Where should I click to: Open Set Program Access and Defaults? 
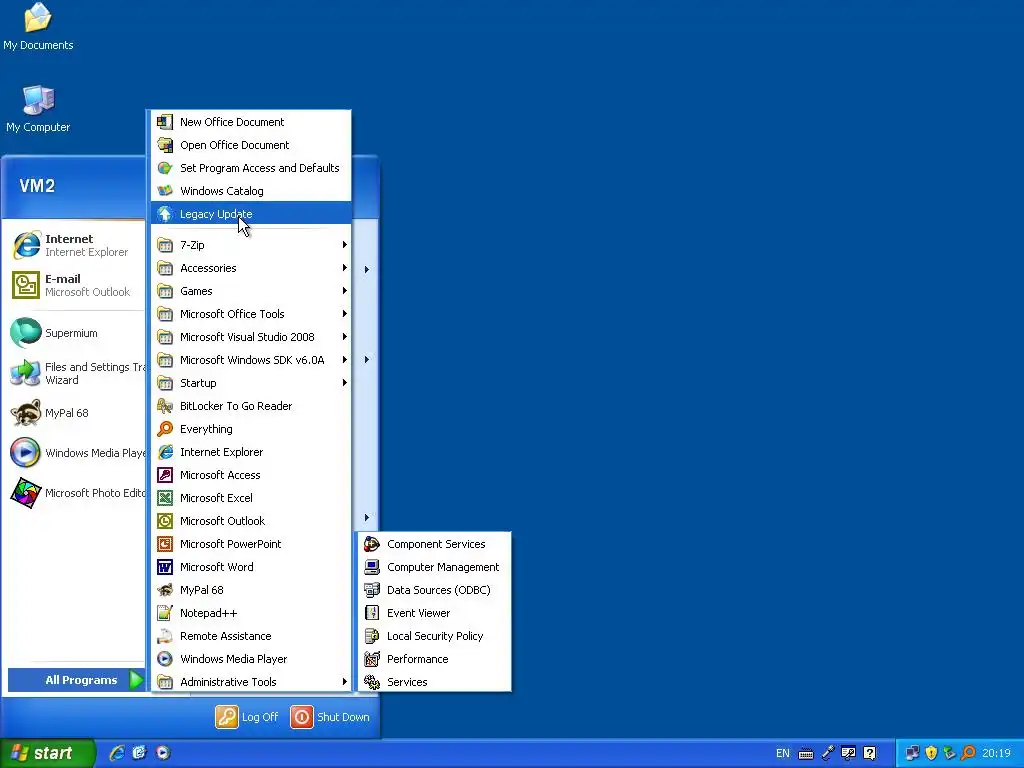click(251, 168)
